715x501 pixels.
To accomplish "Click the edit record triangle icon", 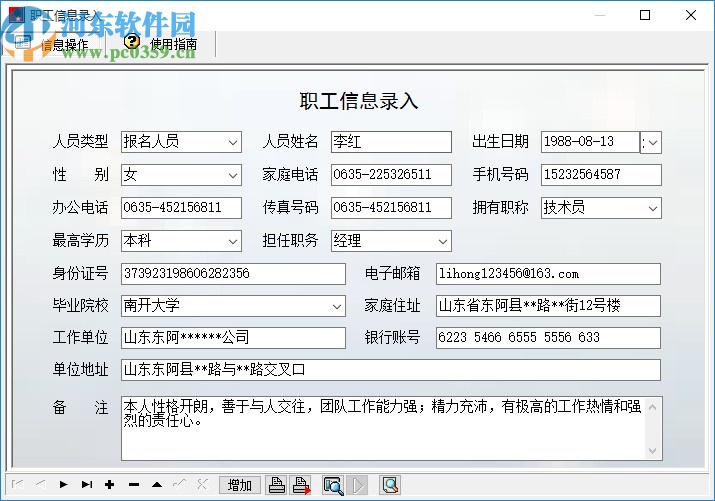I will pos(157,484).
